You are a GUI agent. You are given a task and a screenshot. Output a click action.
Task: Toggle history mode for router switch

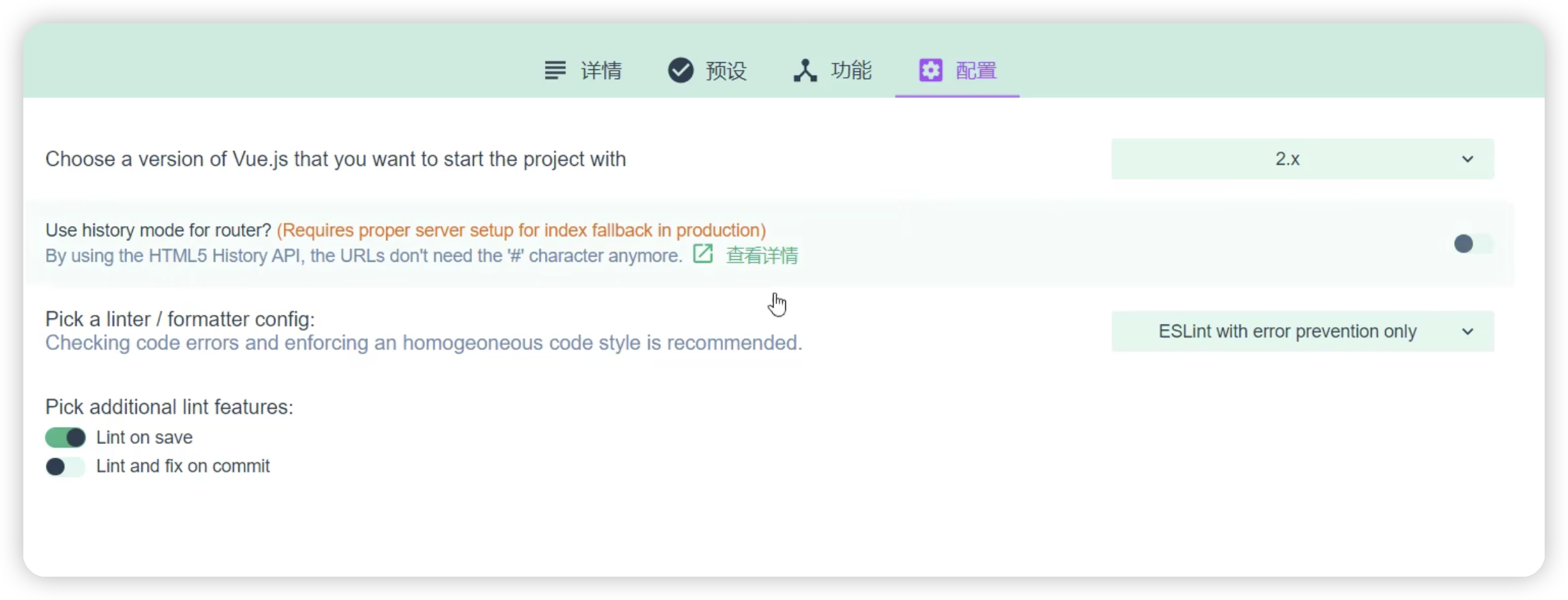tap(1473, 244)
